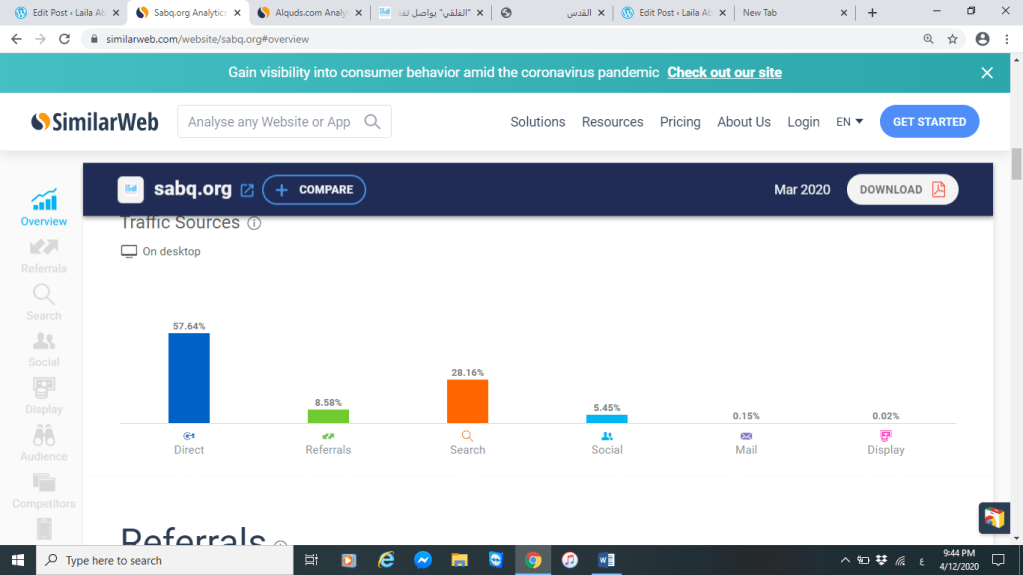Open Microsoft Word from the taskbar
Image resolution: width=1023 pixels, height=575 pixels.
(606, 560)
